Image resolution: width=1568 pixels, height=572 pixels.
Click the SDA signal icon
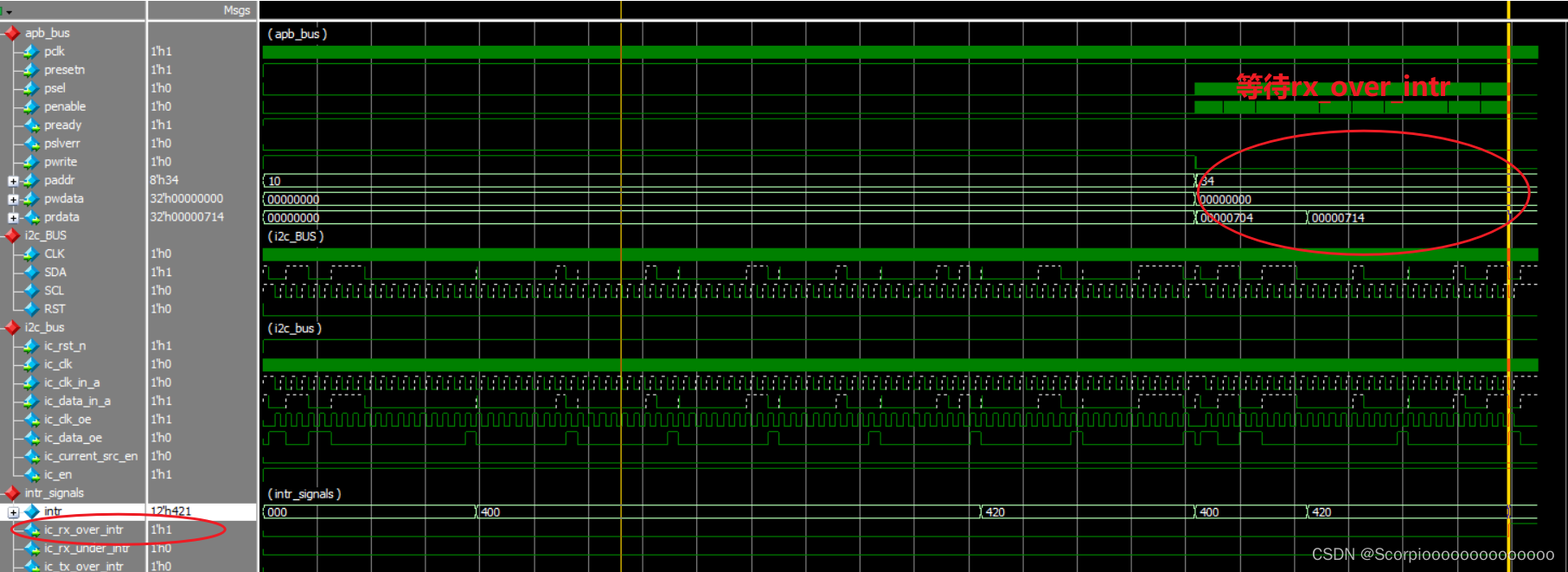pyautogui.click(x=31, y=273)
